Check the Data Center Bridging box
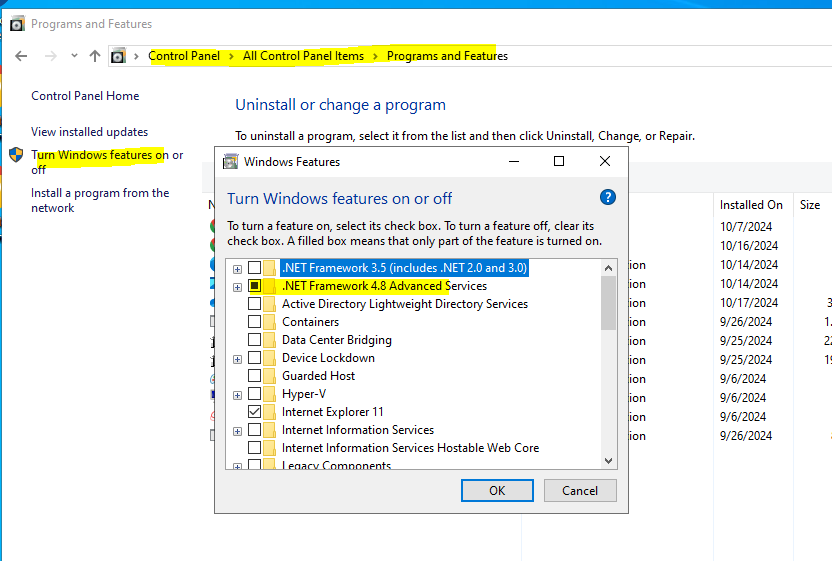This screenshot has width=832, height=561. 255,340
